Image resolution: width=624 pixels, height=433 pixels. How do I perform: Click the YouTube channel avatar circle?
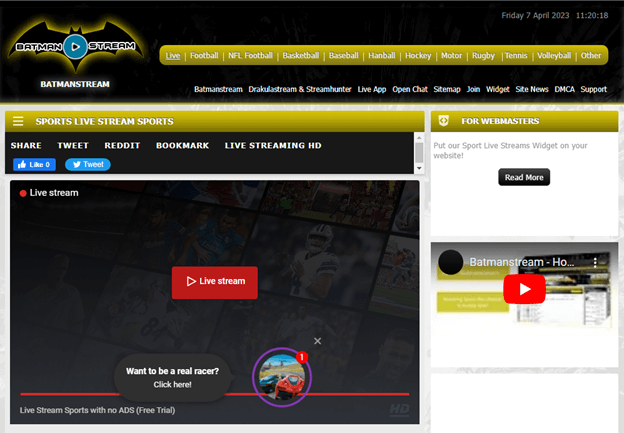coord(450,262)
